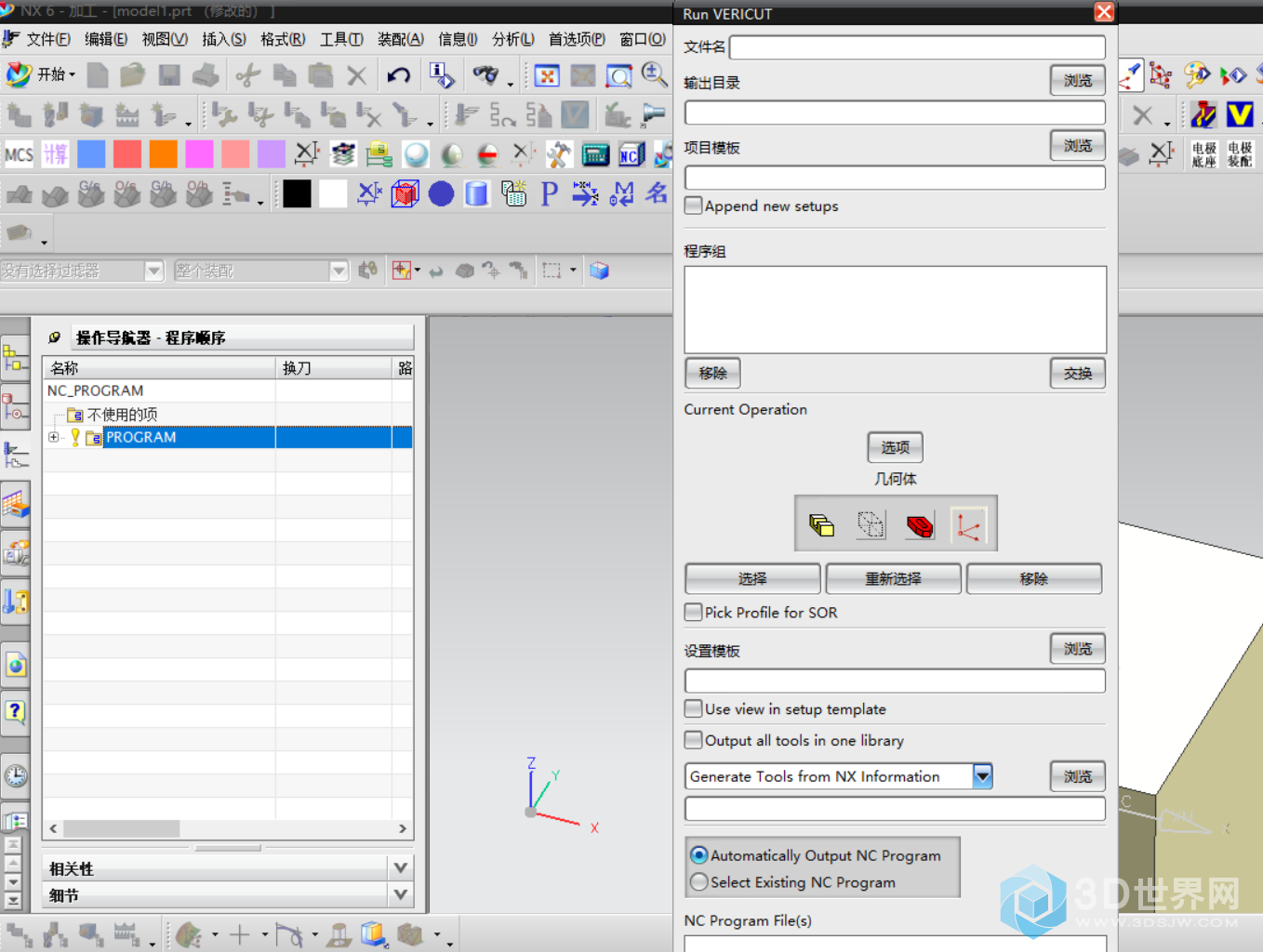This screenshot has width=1263, height=952.
Task: Click the delete X toolbar icon
Action: pyautogui.click(x=357, y=75)
